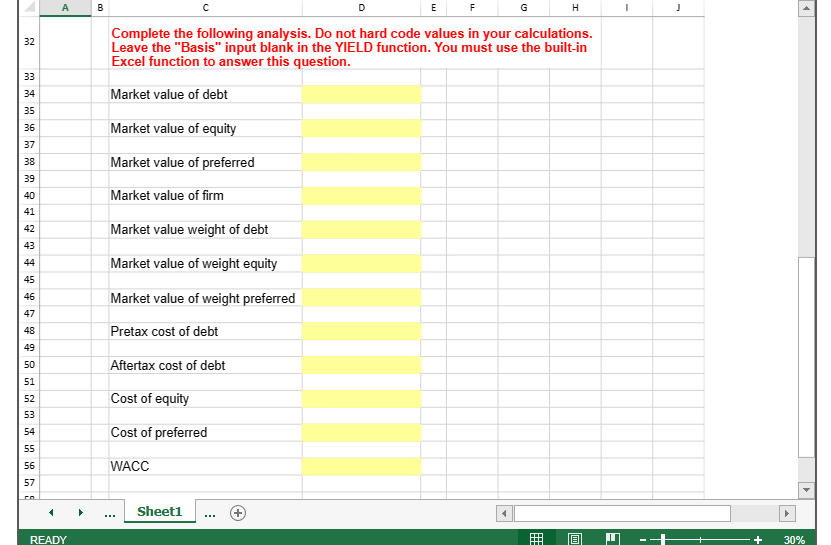Click the "Market value of equity" label
The image size is (831, 545).
tap(173, 129)
